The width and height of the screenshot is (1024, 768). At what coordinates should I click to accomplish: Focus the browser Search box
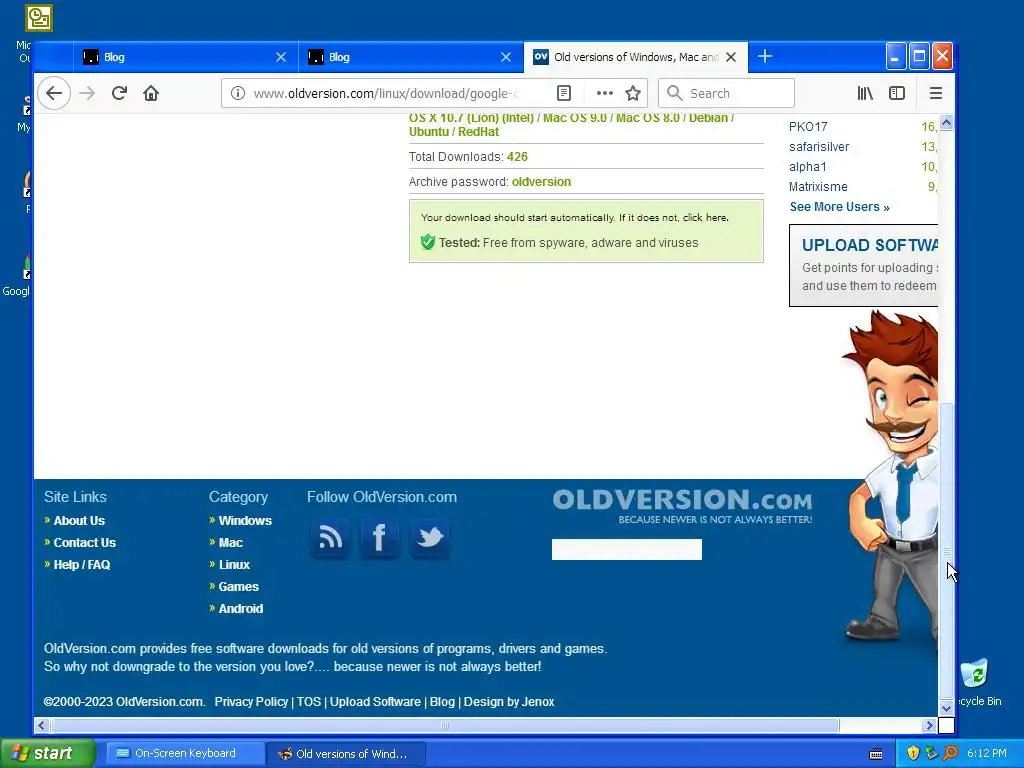tap(726, 93)
